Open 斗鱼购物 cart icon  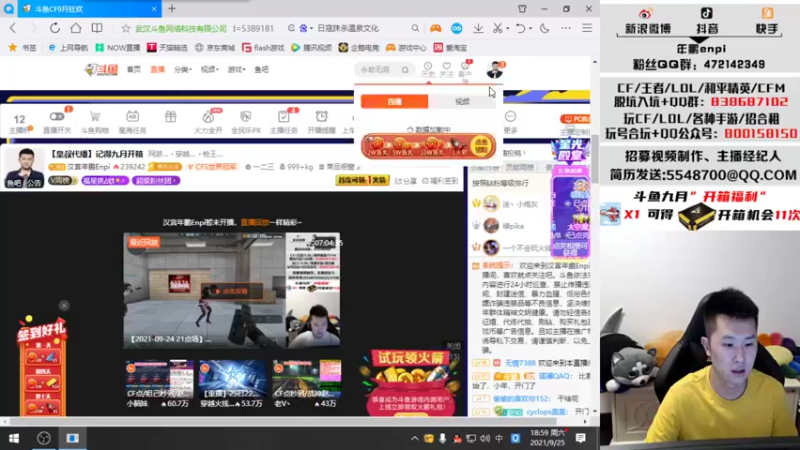[95, 122]
